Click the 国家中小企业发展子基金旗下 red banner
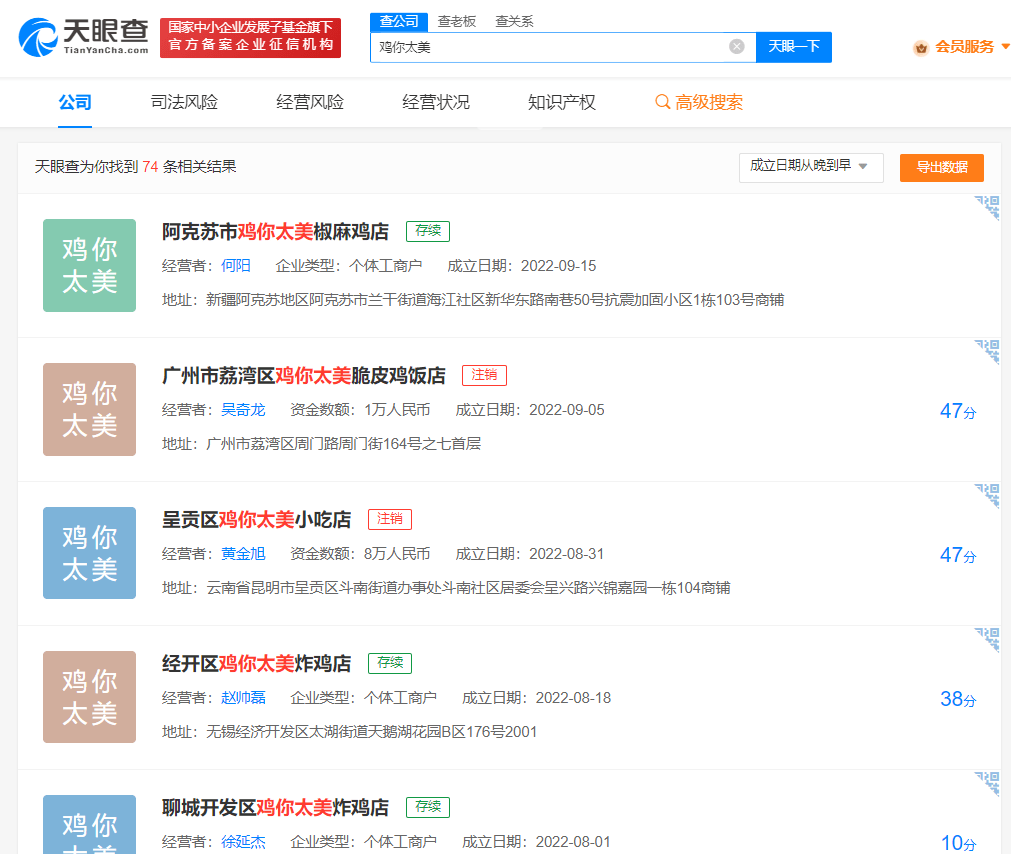Screen dimensions: 1011x854 (250, 37)
